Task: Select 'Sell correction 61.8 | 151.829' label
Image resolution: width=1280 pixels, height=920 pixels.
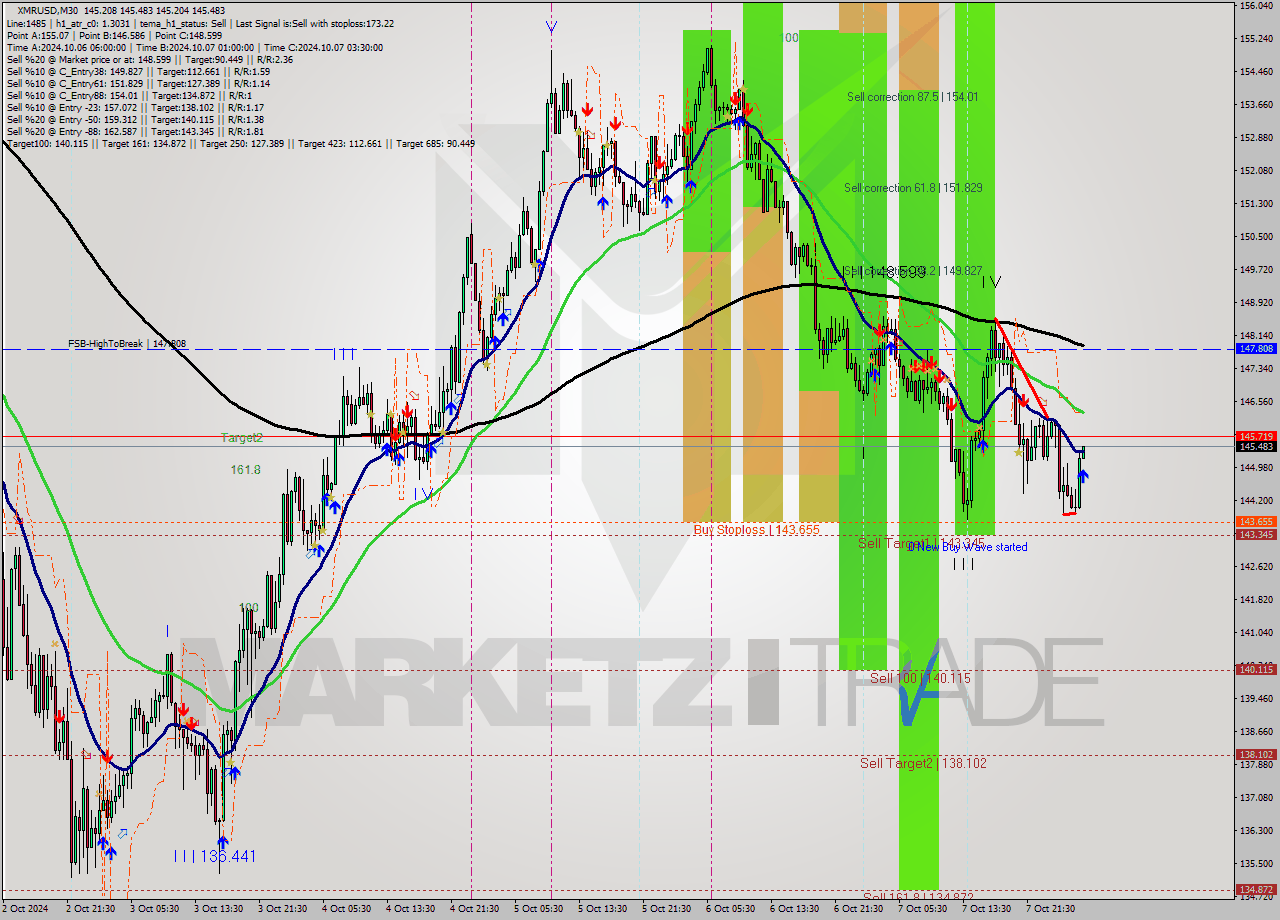Action: click(x=912, y=187)
